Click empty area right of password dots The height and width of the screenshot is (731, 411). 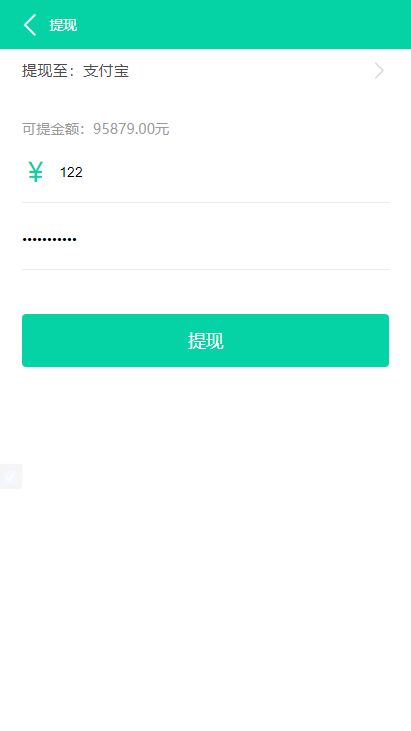coord(233,240)
